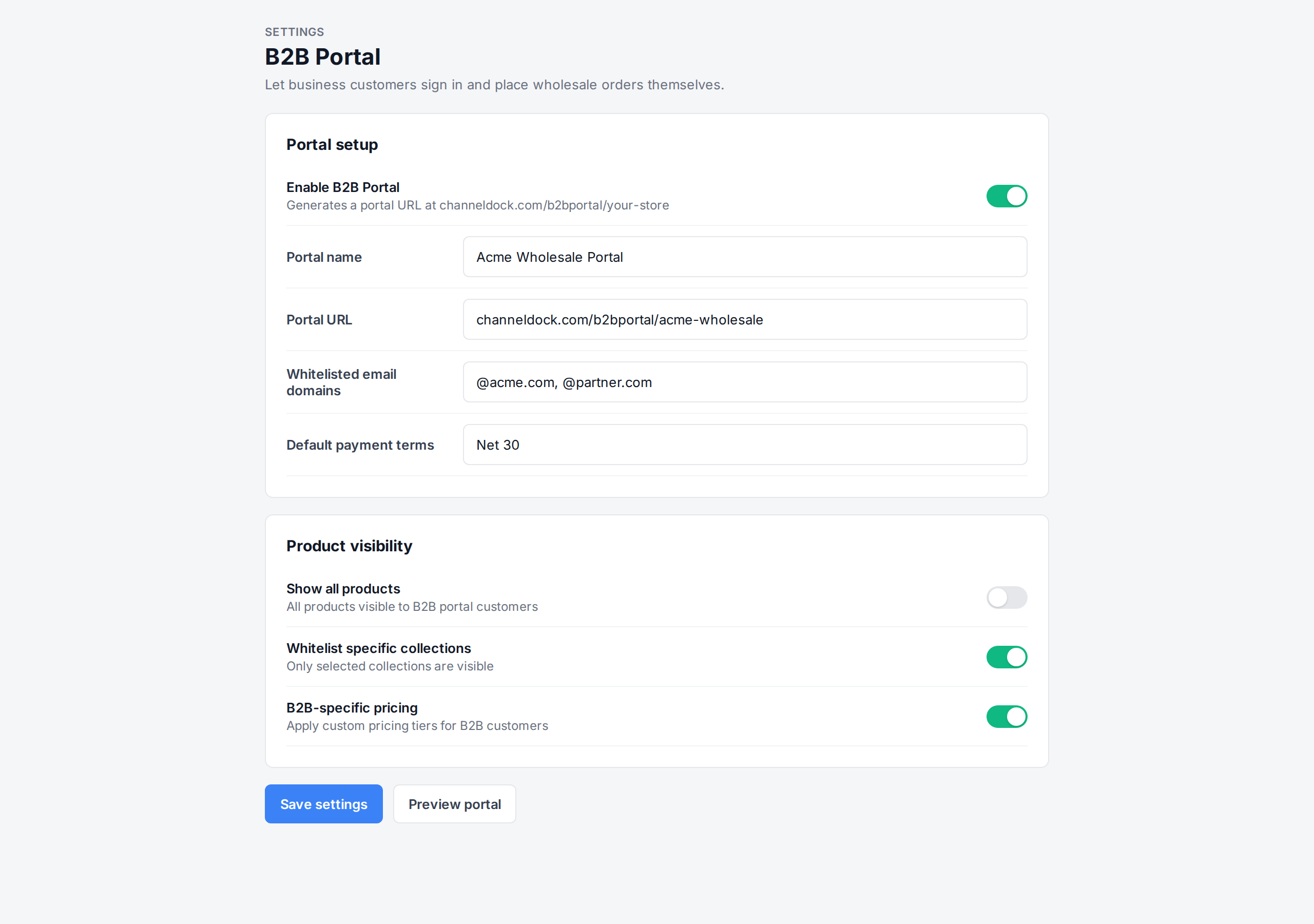The image size is (1314, 924).
Task: Select the portal URL description text
Action: pyautogui.click(x=477, y=205)
